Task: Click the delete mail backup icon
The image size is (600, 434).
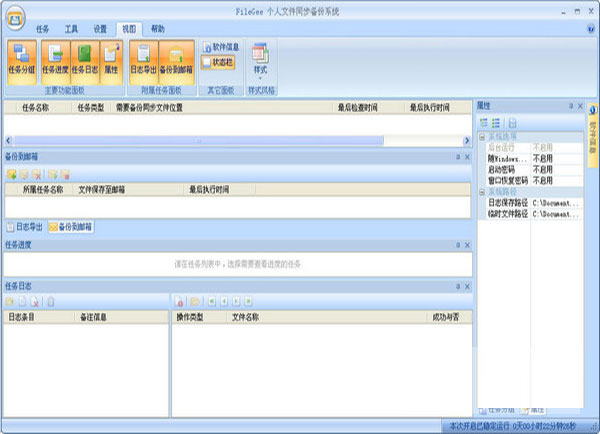Action: tap(36, 175)
